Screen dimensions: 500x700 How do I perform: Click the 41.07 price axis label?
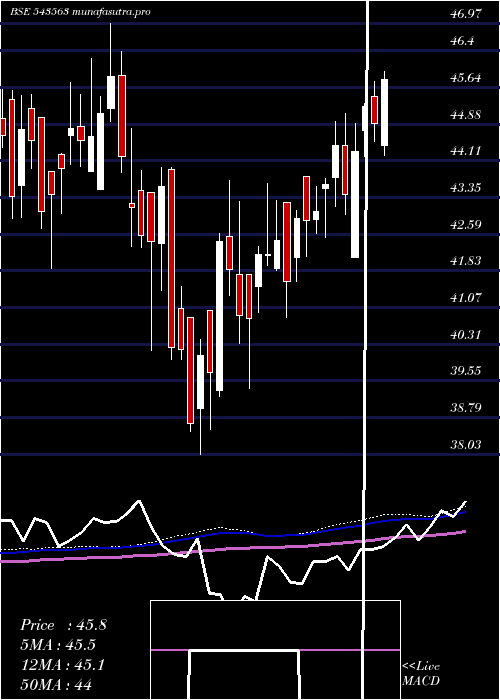(x=466, y=297)
